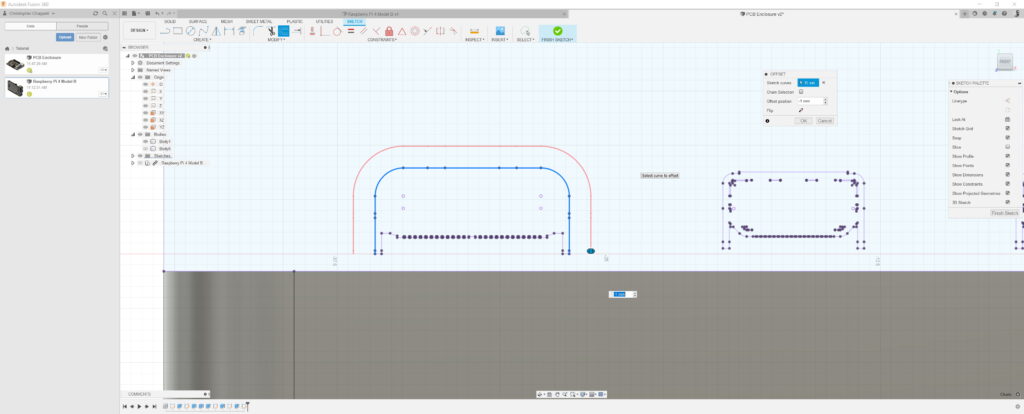Expand the Sketches folder in browser
1024x414 pixels.
(133, 156)
